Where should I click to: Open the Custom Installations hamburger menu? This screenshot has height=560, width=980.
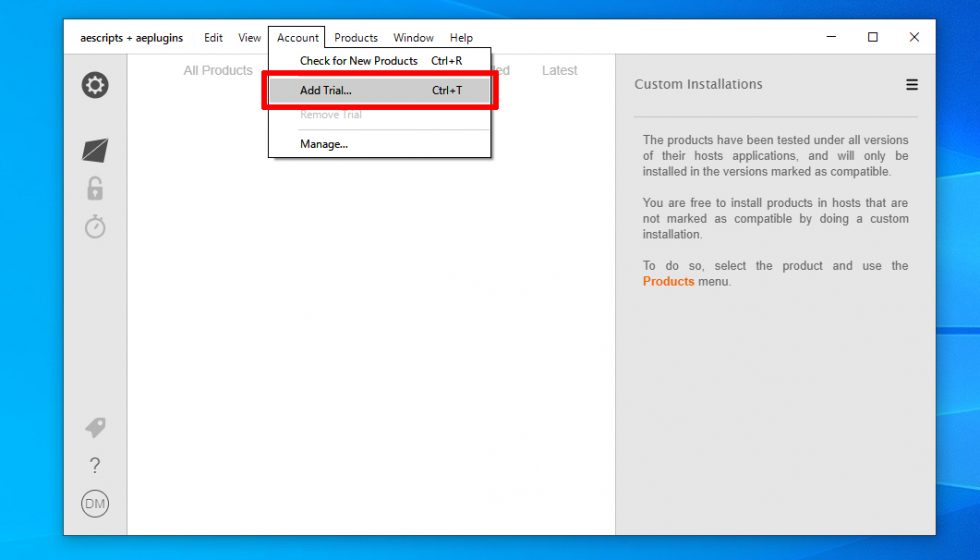[912, 84]
